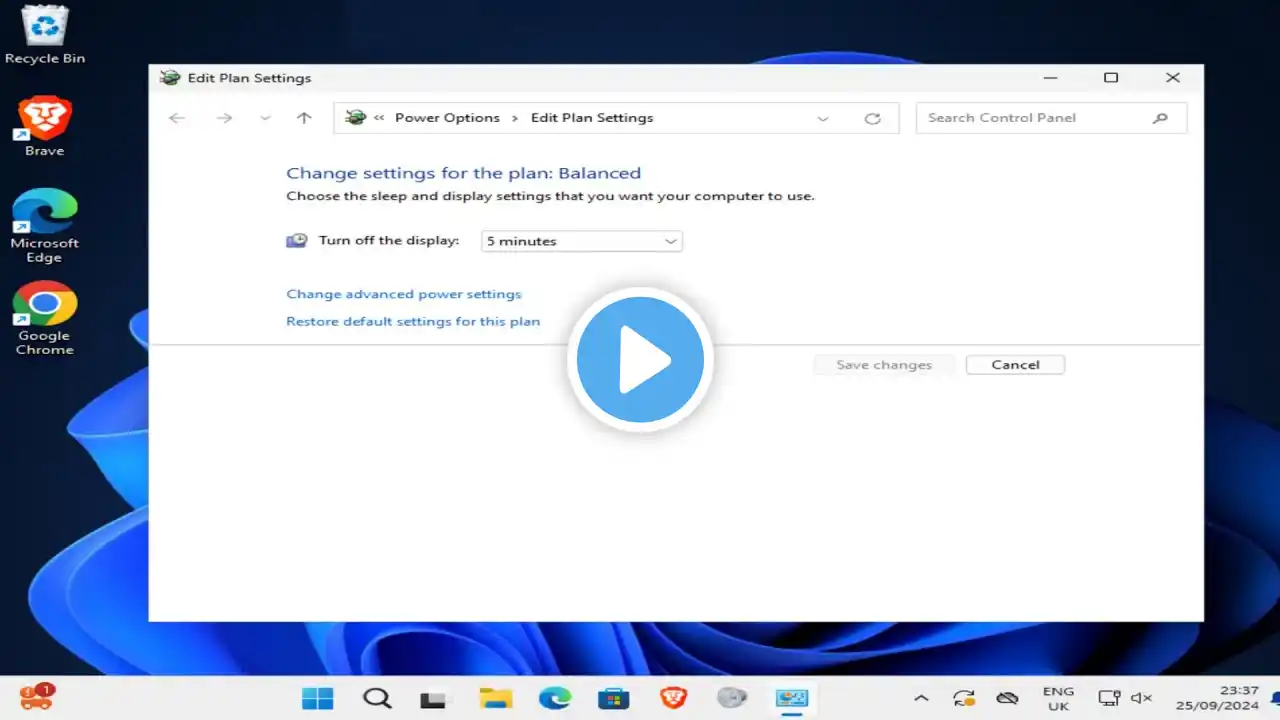Go to Power Options in the breadcrumb
This screenshot has width=1280, height=720.
[x=447, y=118]
